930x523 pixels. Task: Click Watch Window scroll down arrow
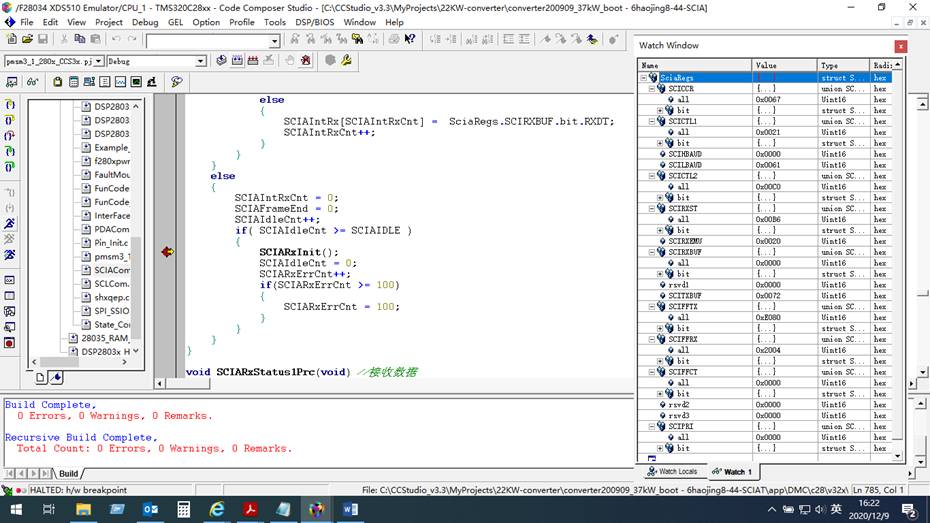tap(897, 455)
